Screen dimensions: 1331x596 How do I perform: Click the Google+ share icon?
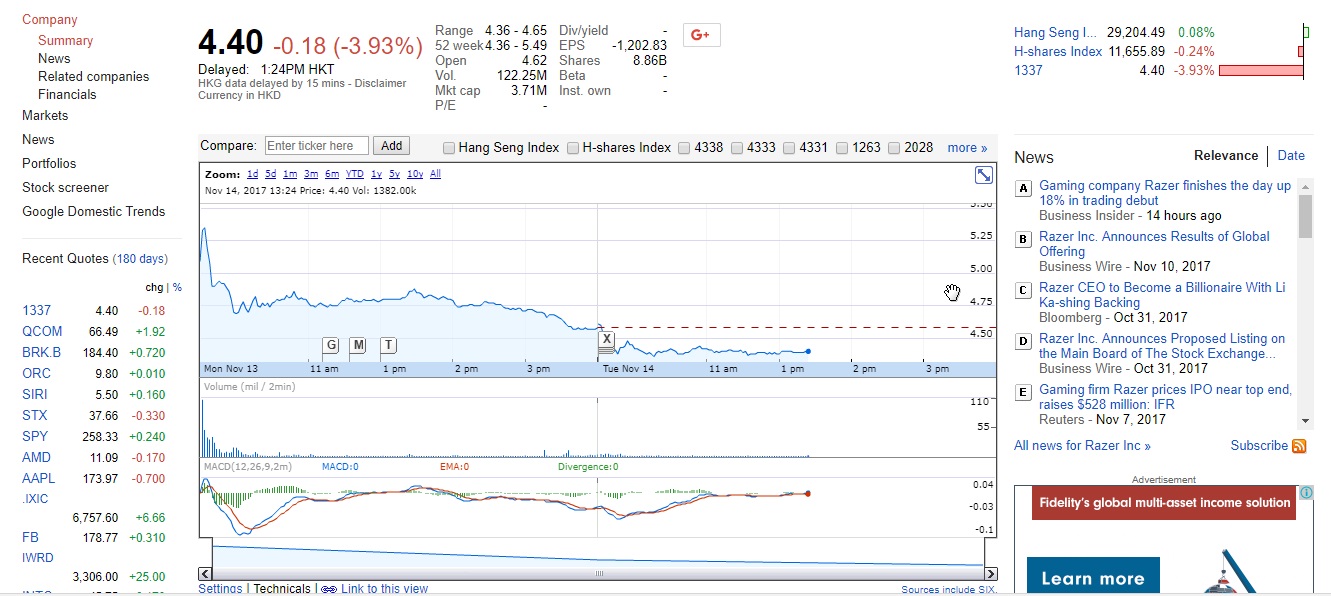[701, 35]
